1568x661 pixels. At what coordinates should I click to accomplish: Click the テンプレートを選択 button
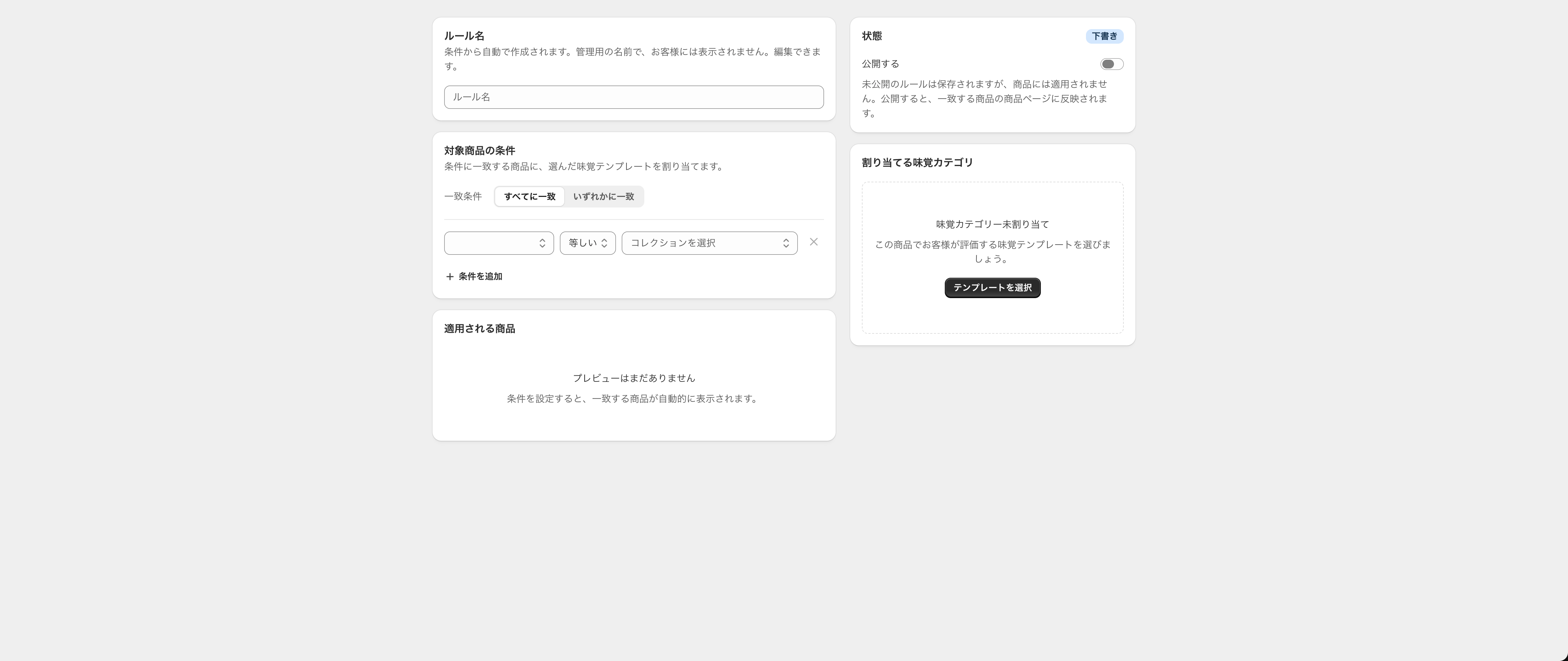[x=992, y=288]
